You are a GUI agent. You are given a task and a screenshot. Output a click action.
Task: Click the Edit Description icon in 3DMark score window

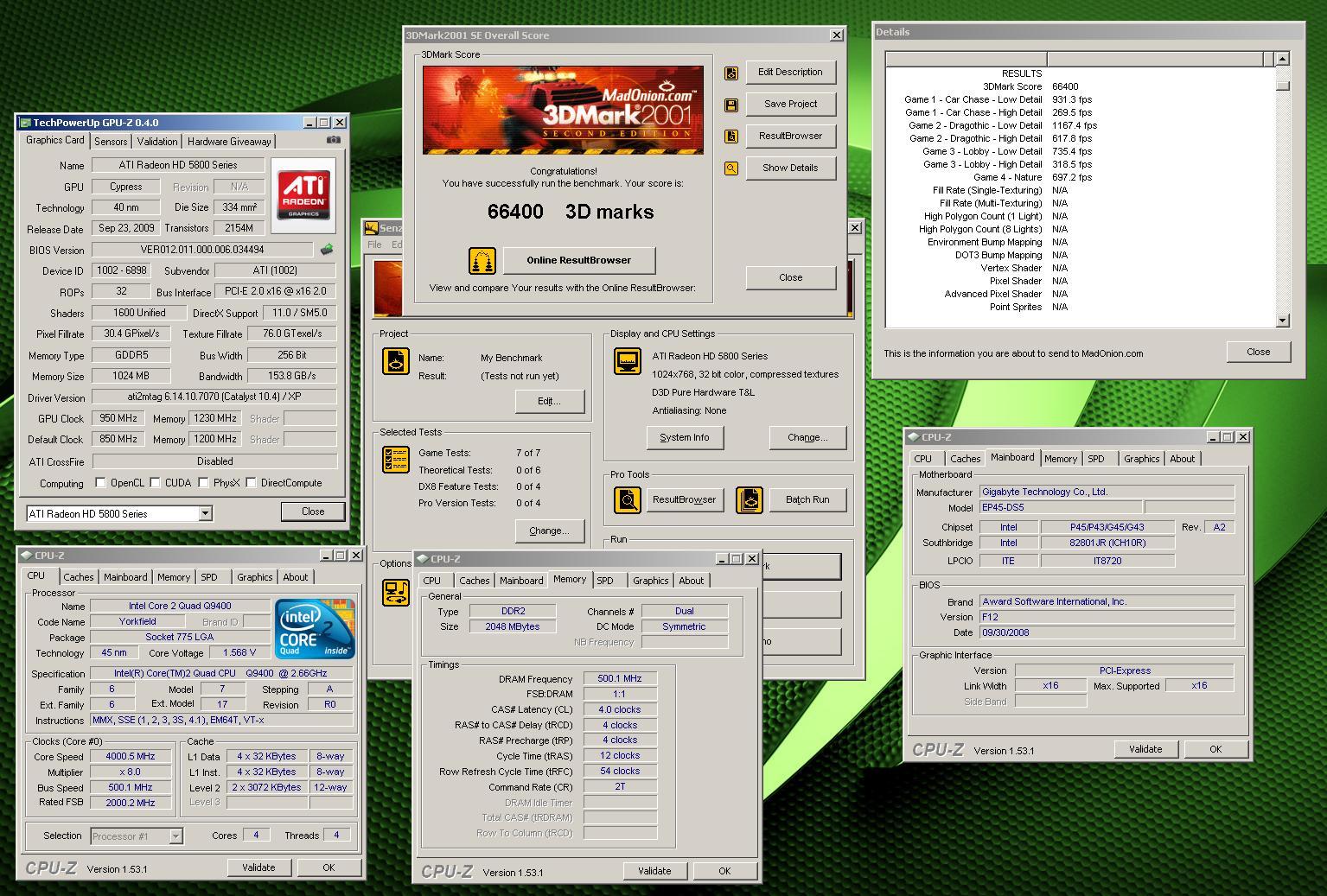(731, 73)
